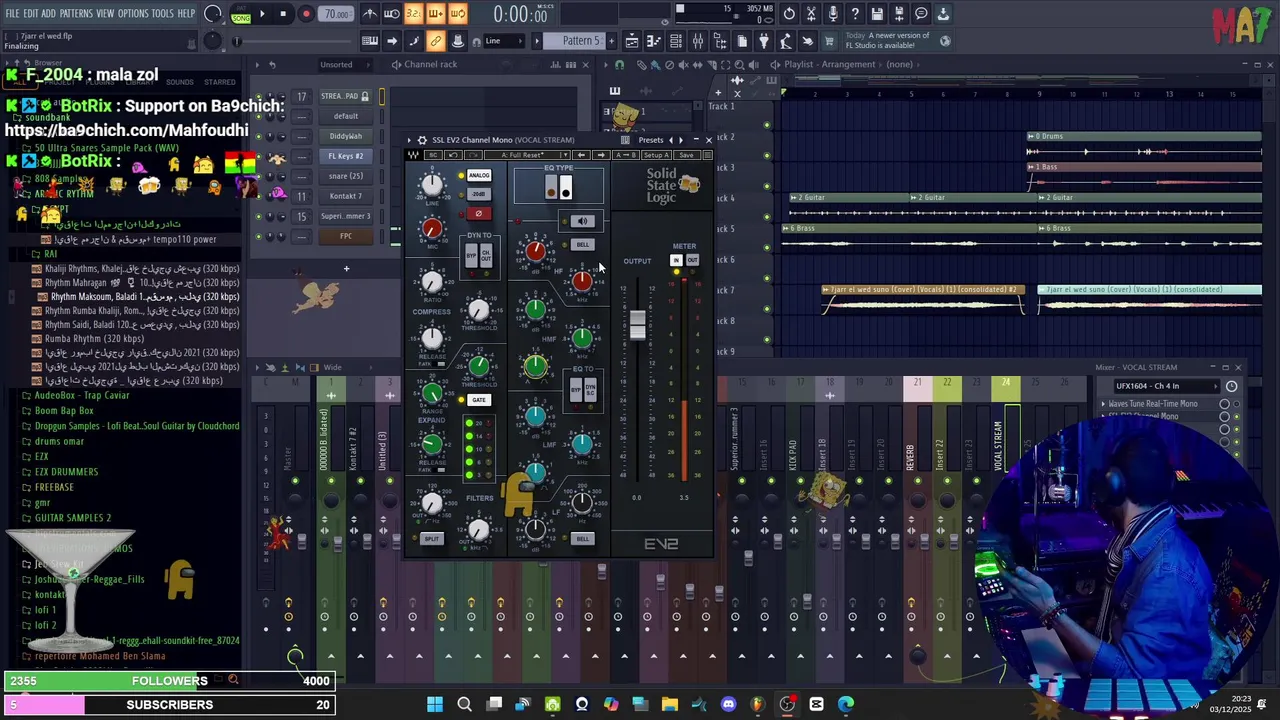Viewport: 1280px width, 720px height.
Task: Click the FL Studio play button
Action: coord(262,14)
